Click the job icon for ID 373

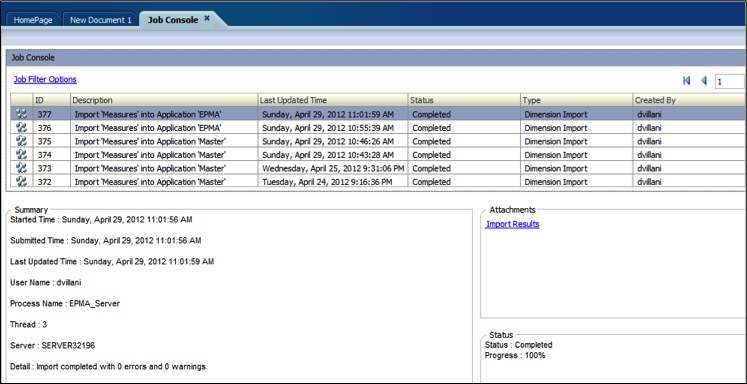tap(21, 168)
